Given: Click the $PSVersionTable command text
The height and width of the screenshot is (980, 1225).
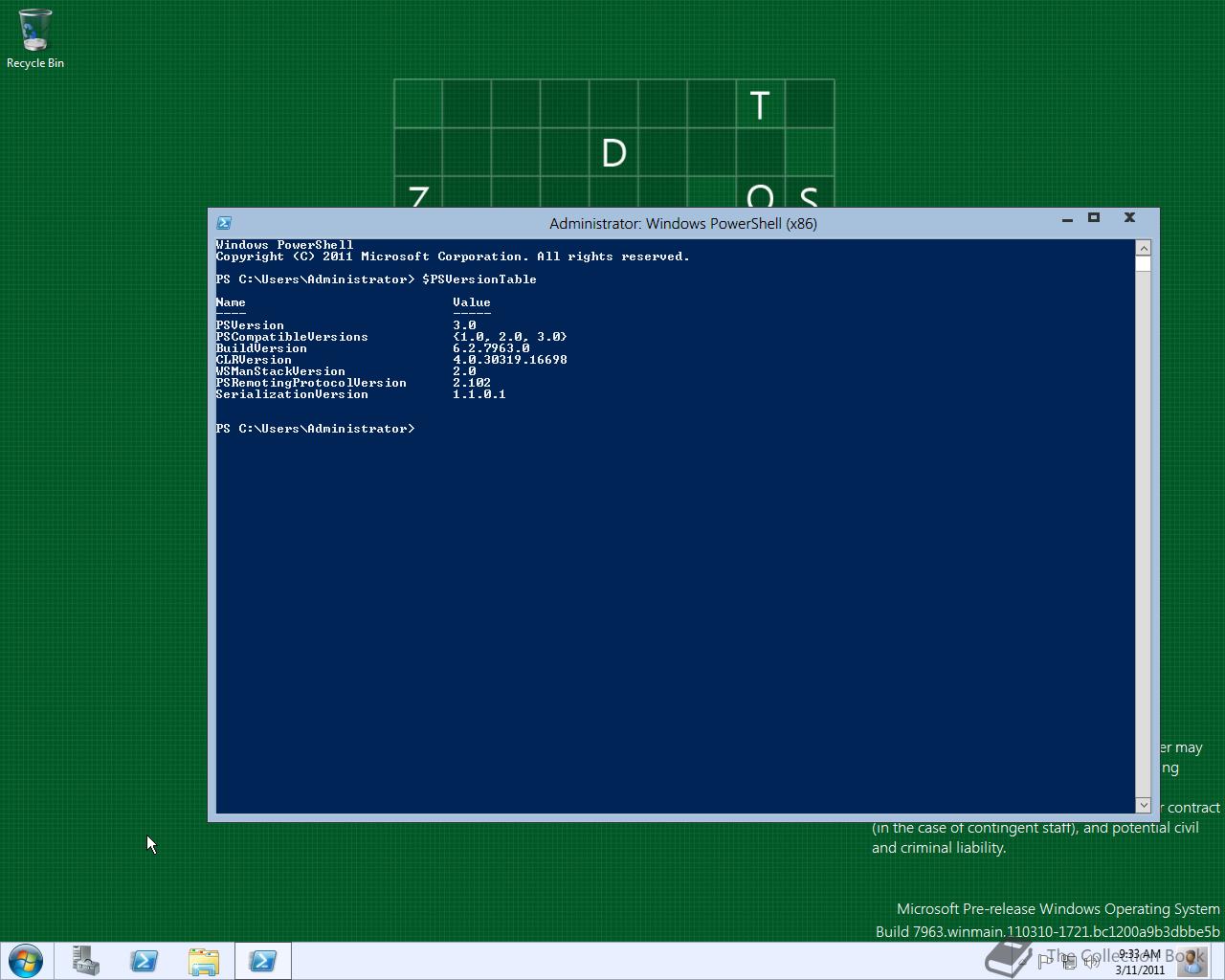Looking at the screenshot, I should click(479, 279).
